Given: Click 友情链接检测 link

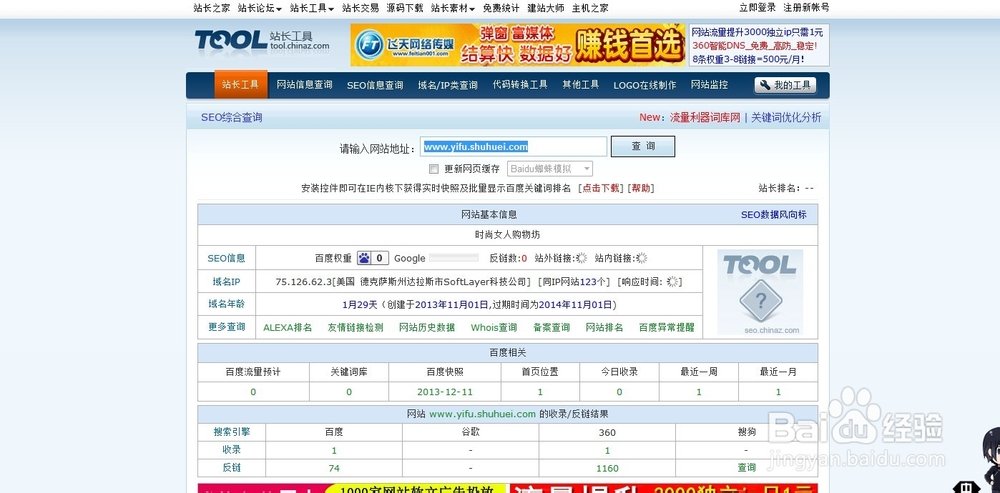Looking at the screenshot, I should click(356, 327).
